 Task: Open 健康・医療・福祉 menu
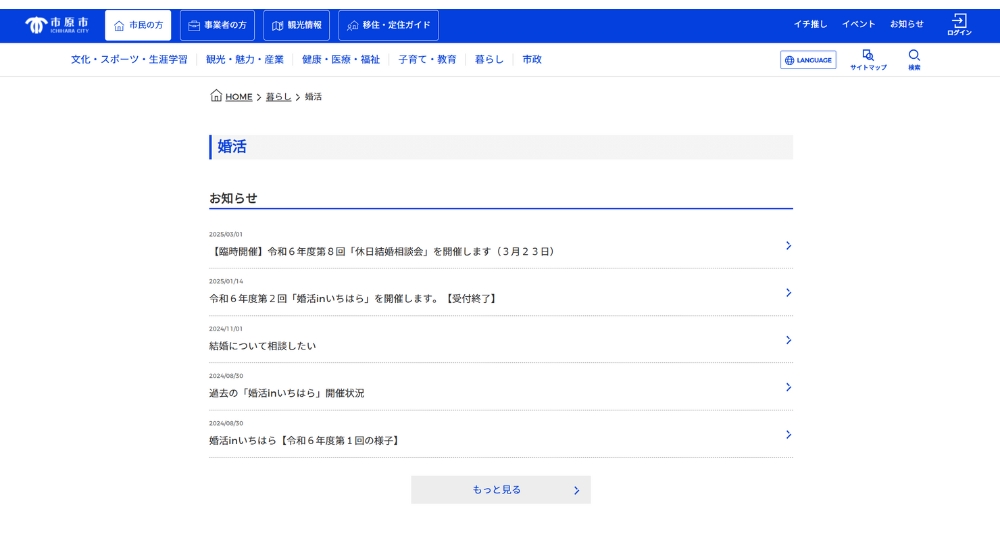coord(341,59)
